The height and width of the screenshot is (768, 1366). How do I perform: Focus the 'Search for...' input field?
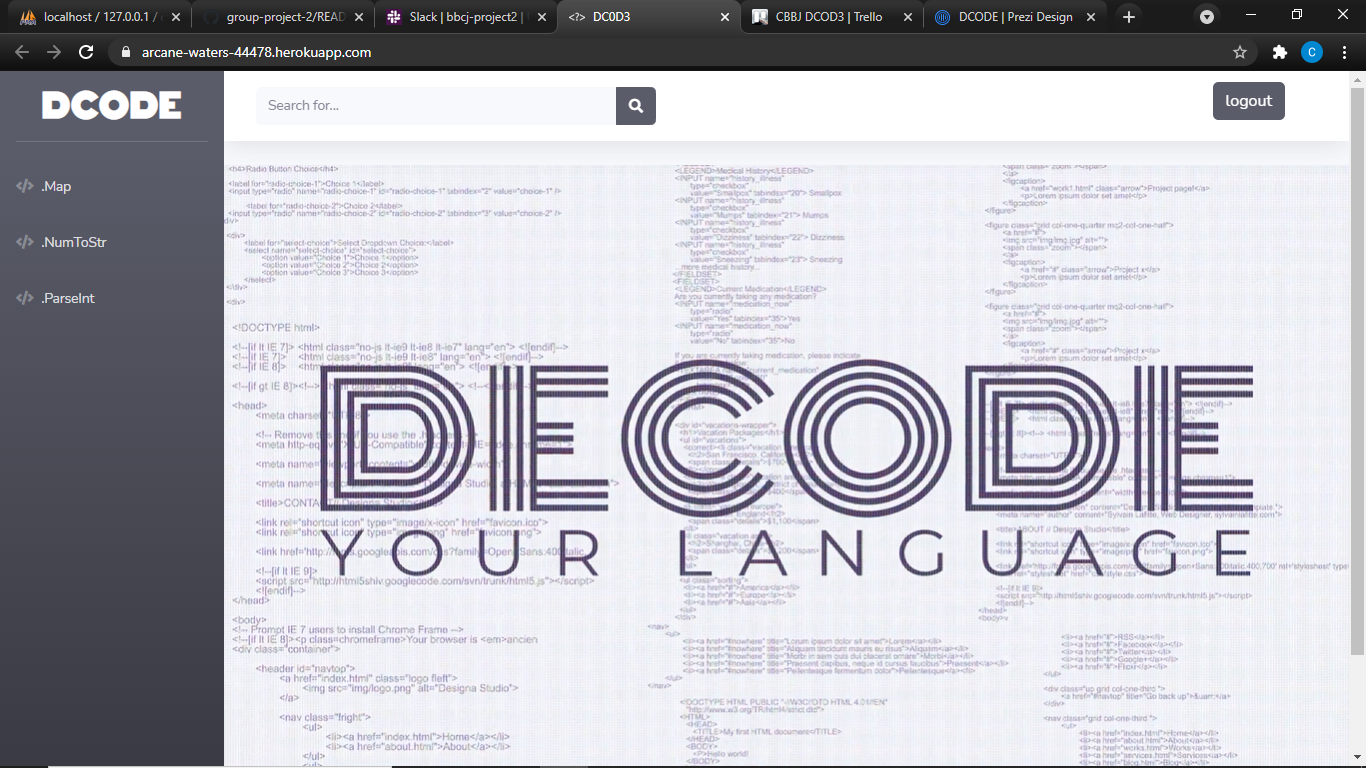point(436,106)
